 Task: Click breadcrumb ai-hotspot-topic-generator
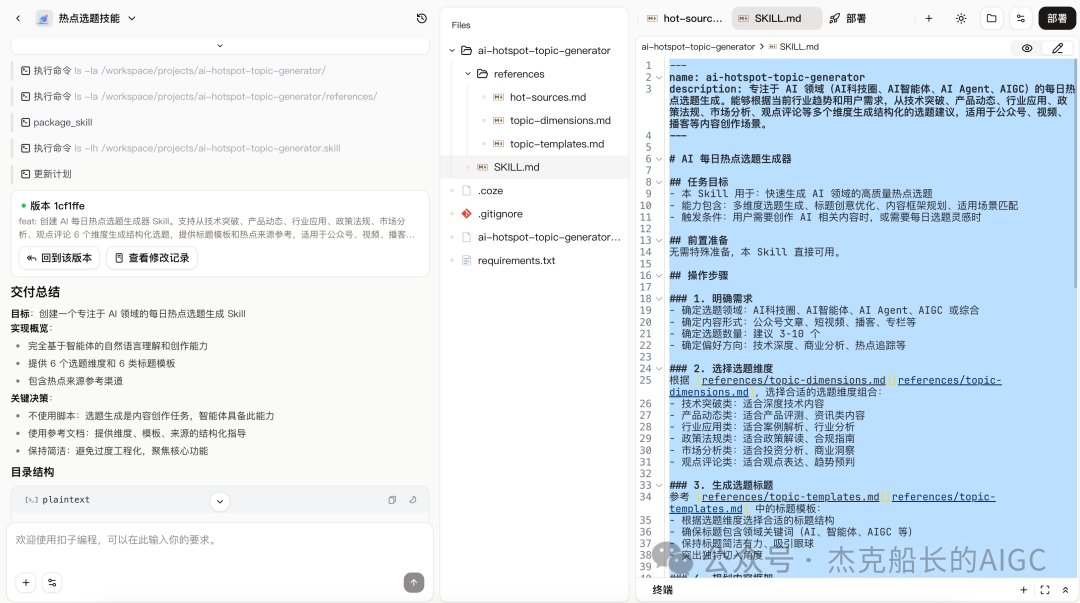tap(698, 47)
